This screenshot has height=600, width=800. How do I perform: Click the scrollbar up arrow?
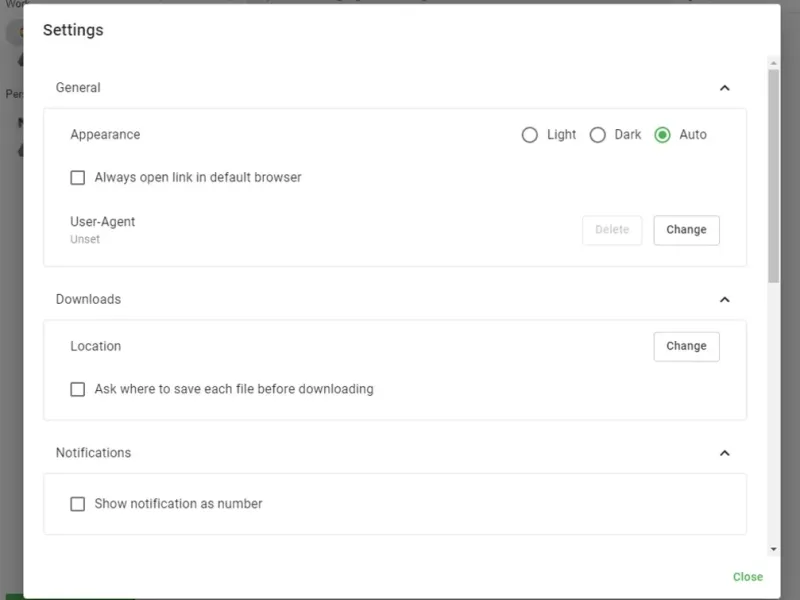(773, 62)
